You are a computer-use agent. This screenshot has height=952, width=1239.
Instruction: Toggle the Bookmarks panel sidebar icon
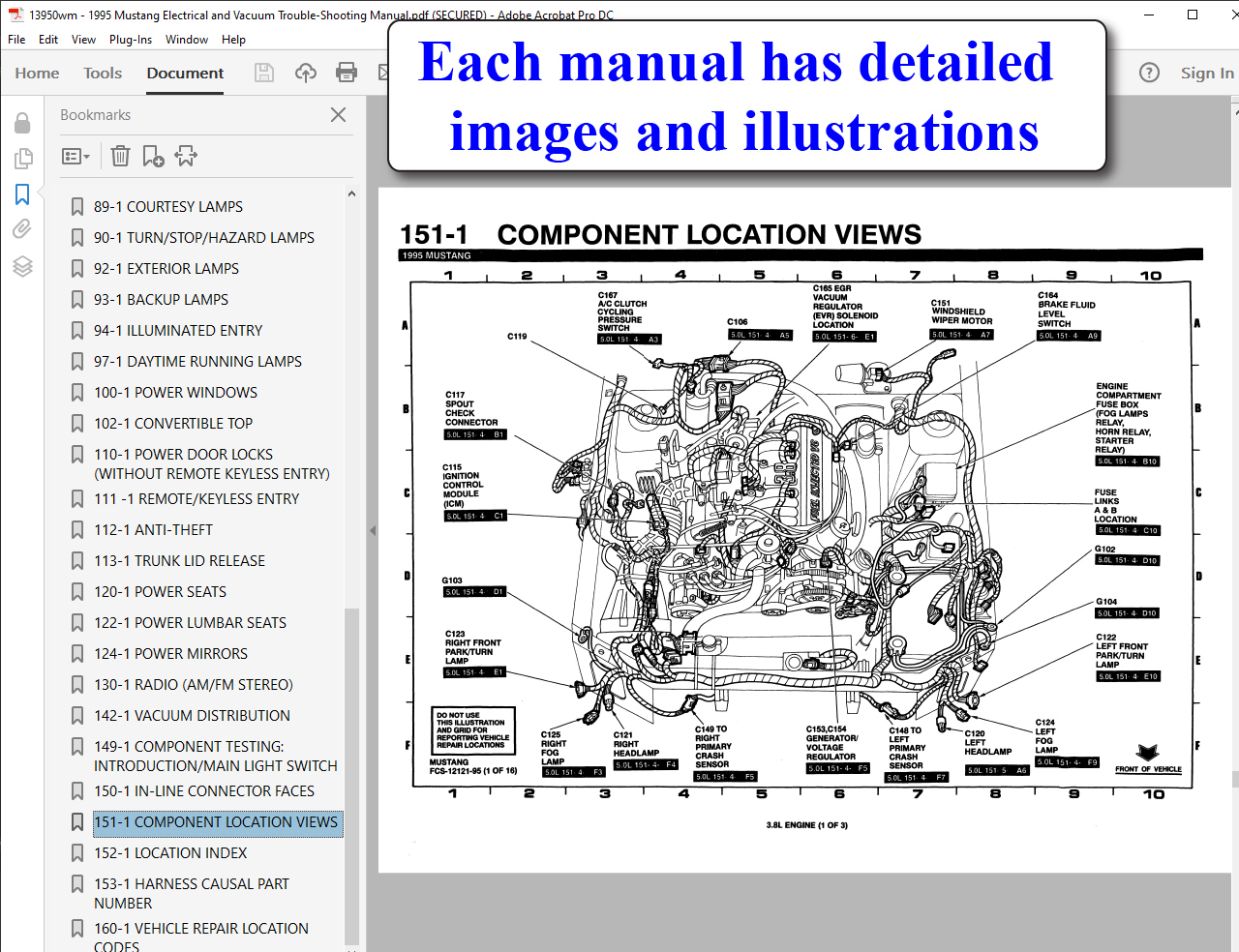[22, 194]
